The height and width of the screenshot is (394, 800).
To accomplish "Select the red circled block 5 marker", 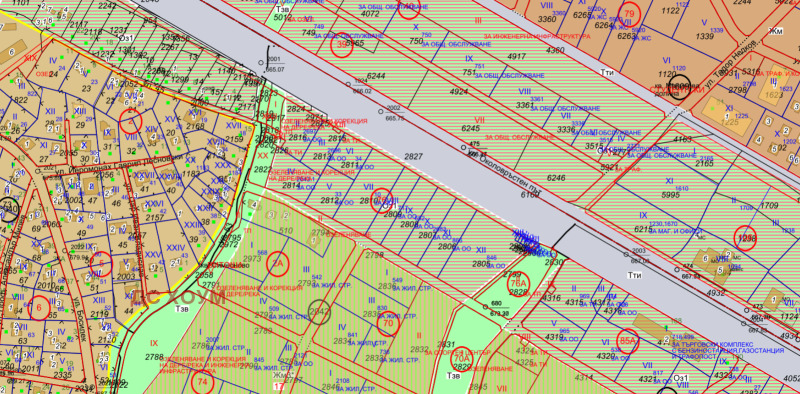I will pyautogui.click(x=101, y=264).
